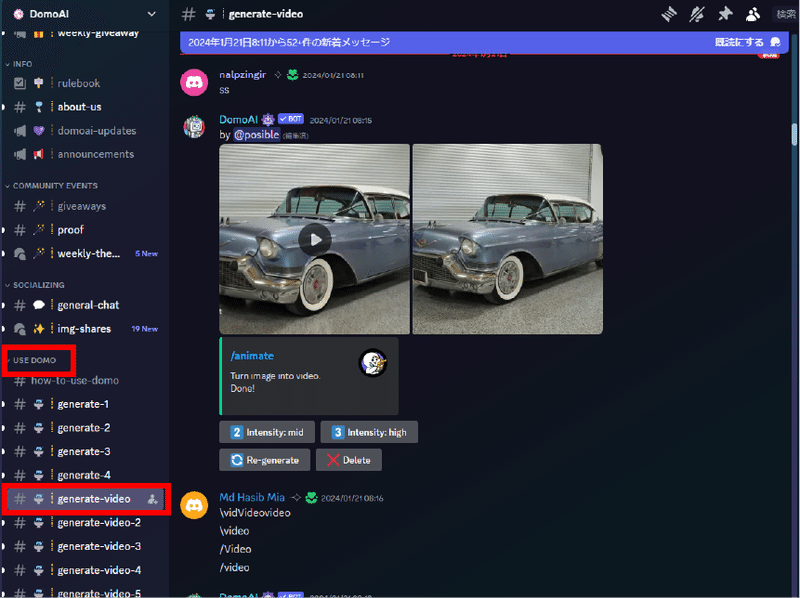Screen dimensions: 800x598
Task: Open the DomoAI server dropdown menu
Action: point(152,14)
